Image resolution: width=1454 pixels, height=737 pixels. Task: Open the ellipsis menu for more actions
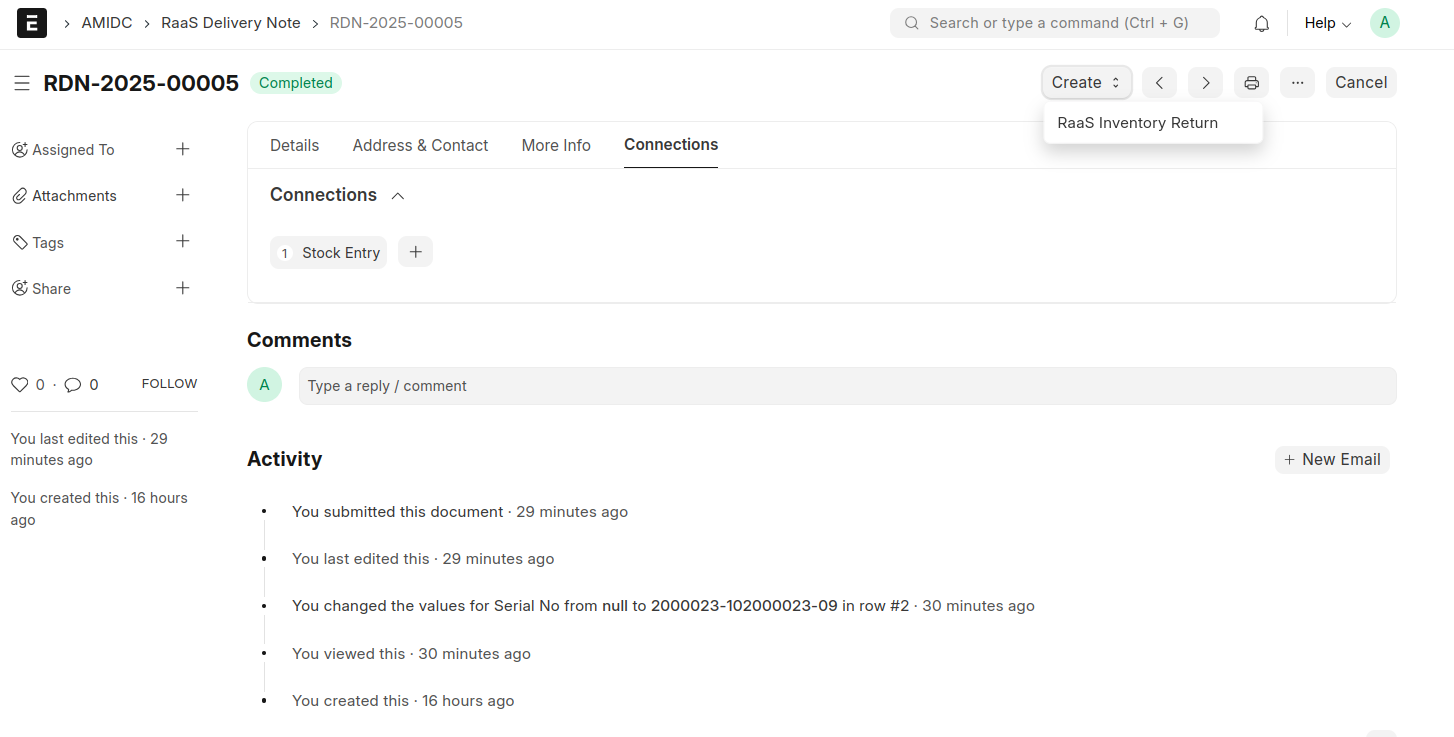point(1297,82)
